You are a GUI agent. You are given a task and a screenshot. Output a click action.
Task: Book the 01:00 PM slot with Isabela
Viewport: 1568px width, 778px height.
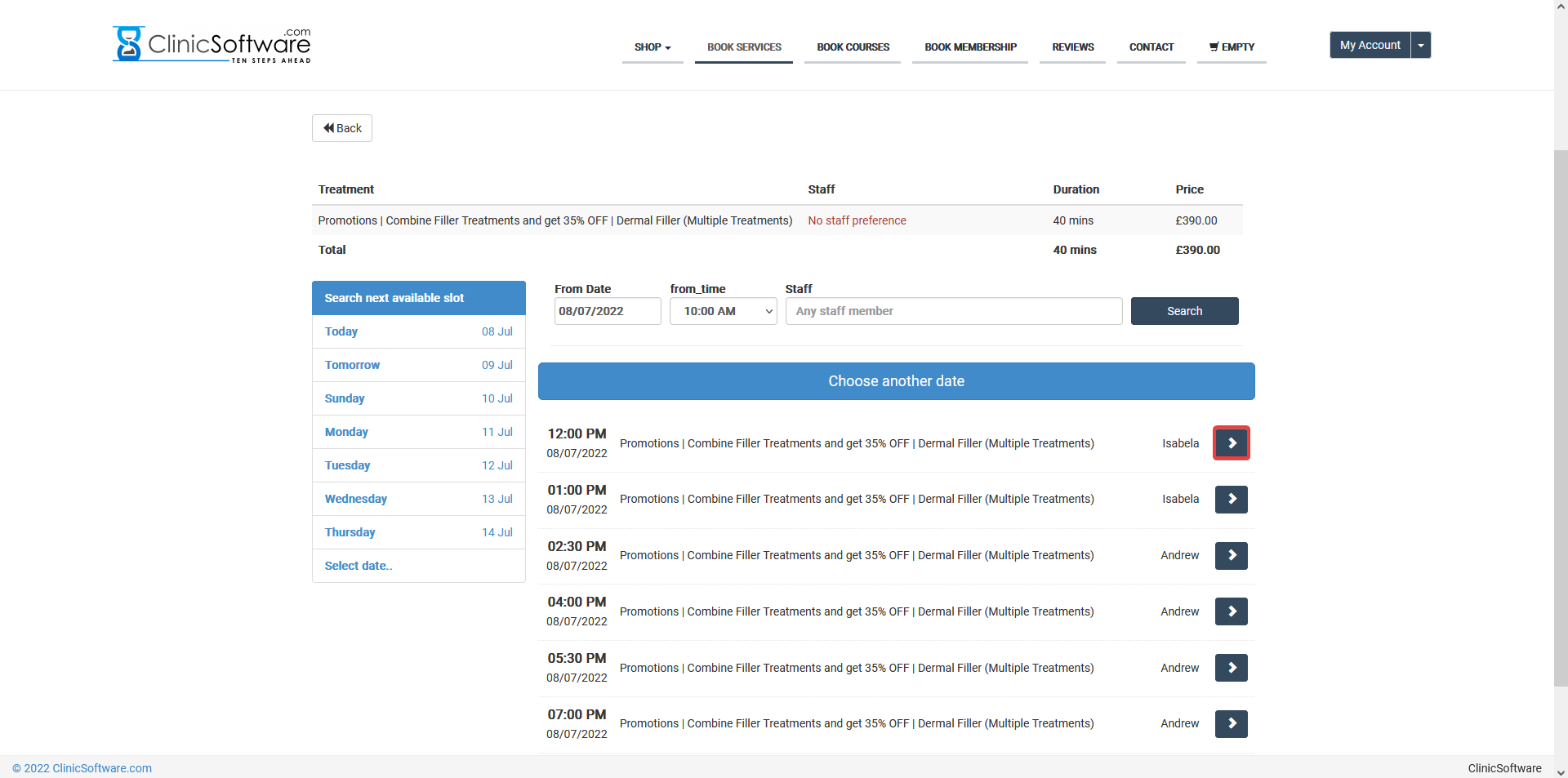coord(1231,500)
